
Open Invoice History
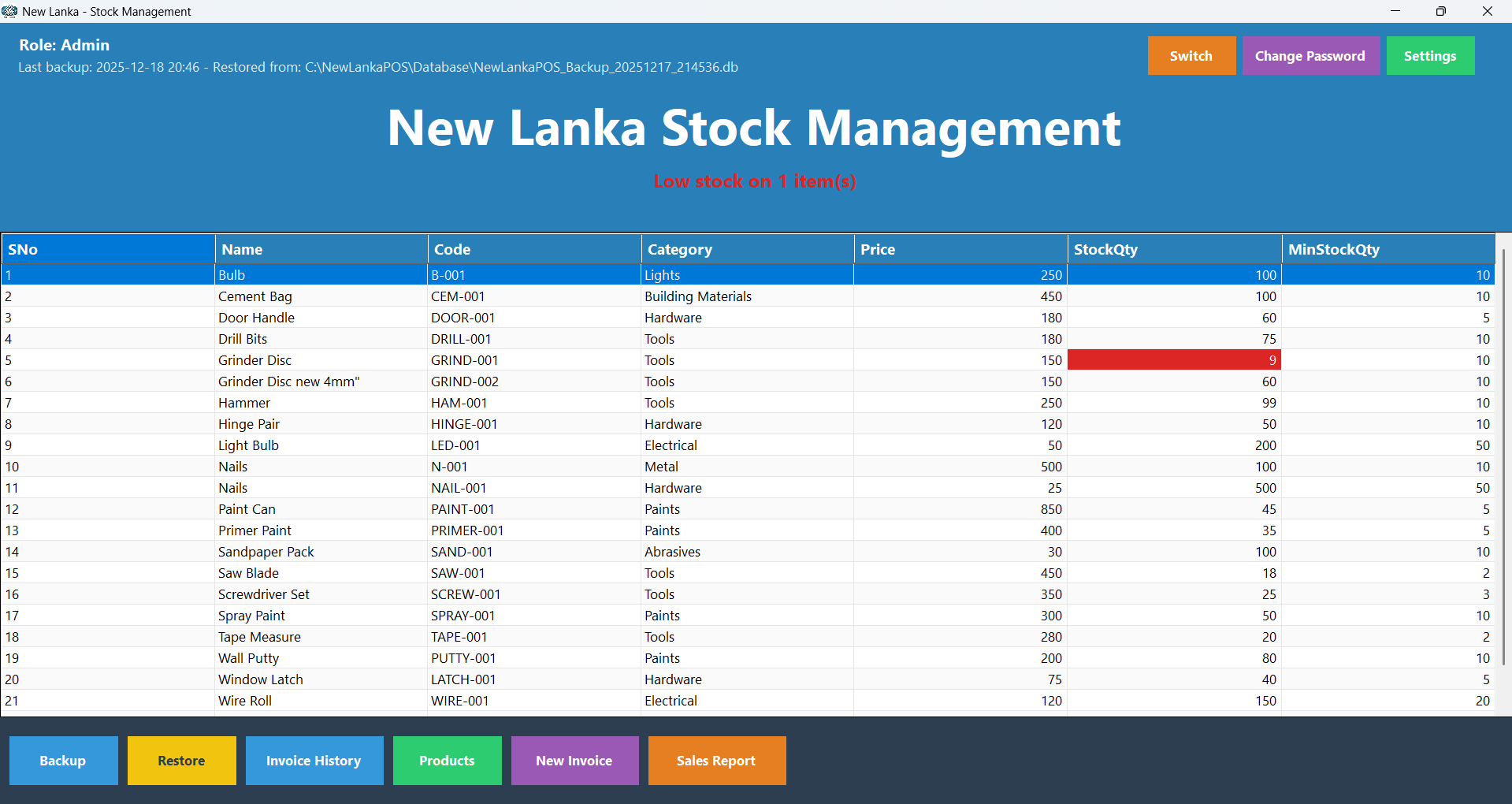click(x=314, y=761)
